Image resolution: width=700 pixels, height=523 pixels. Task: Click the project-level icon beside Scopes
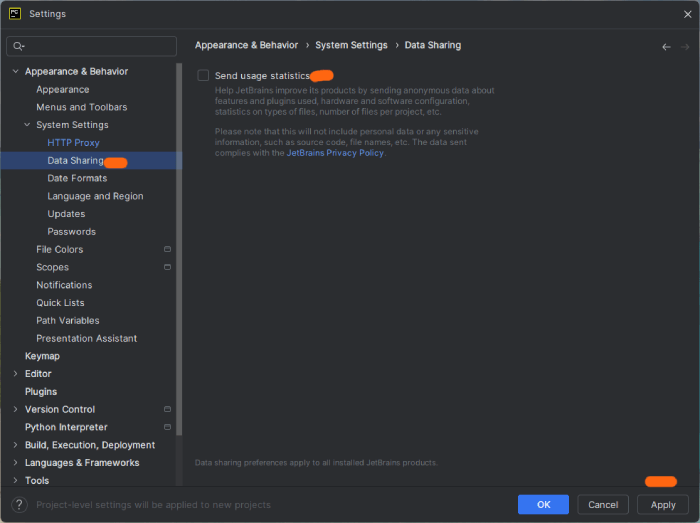167,267
